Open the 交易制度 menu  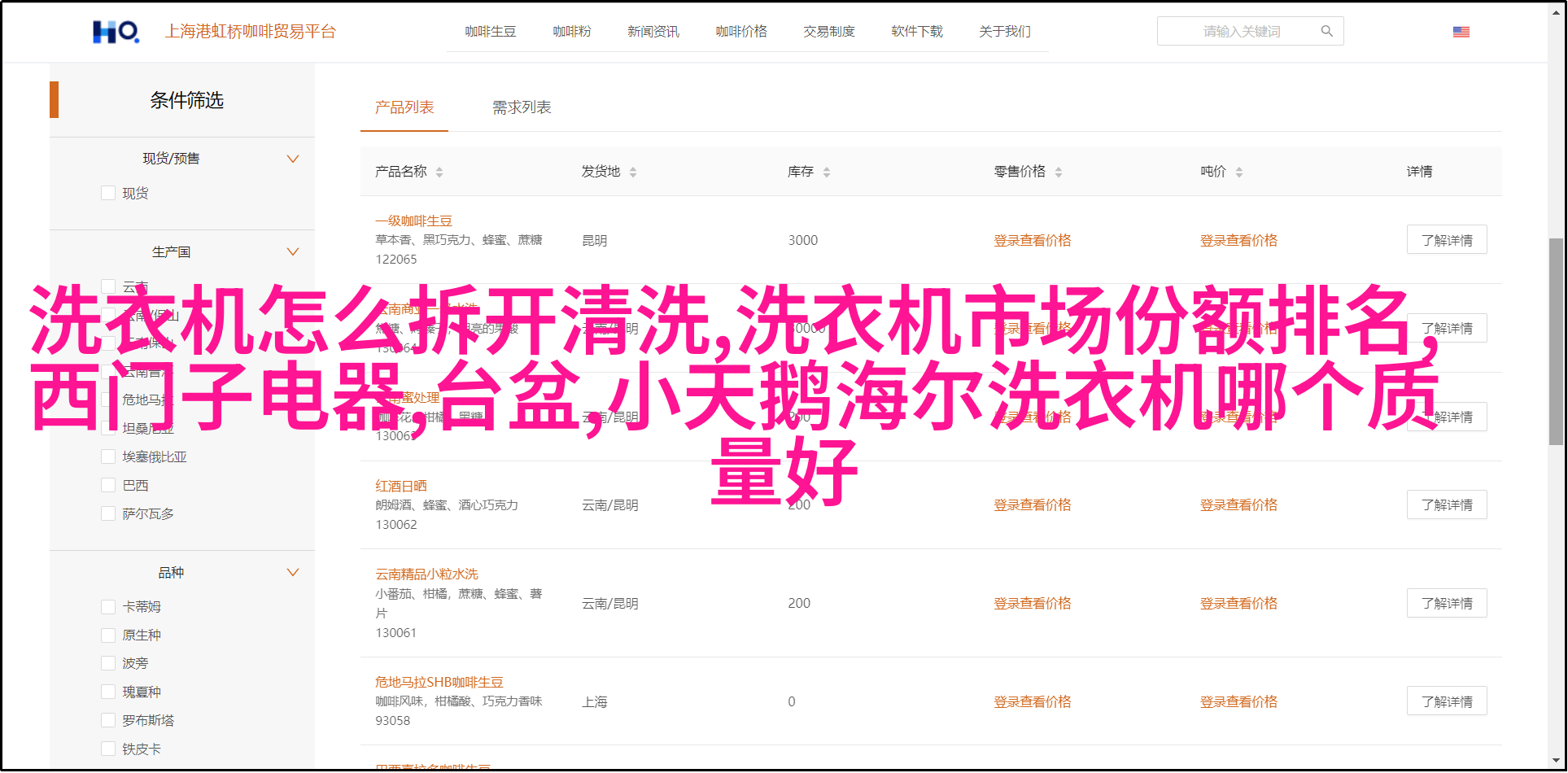(x=829, y=32)
